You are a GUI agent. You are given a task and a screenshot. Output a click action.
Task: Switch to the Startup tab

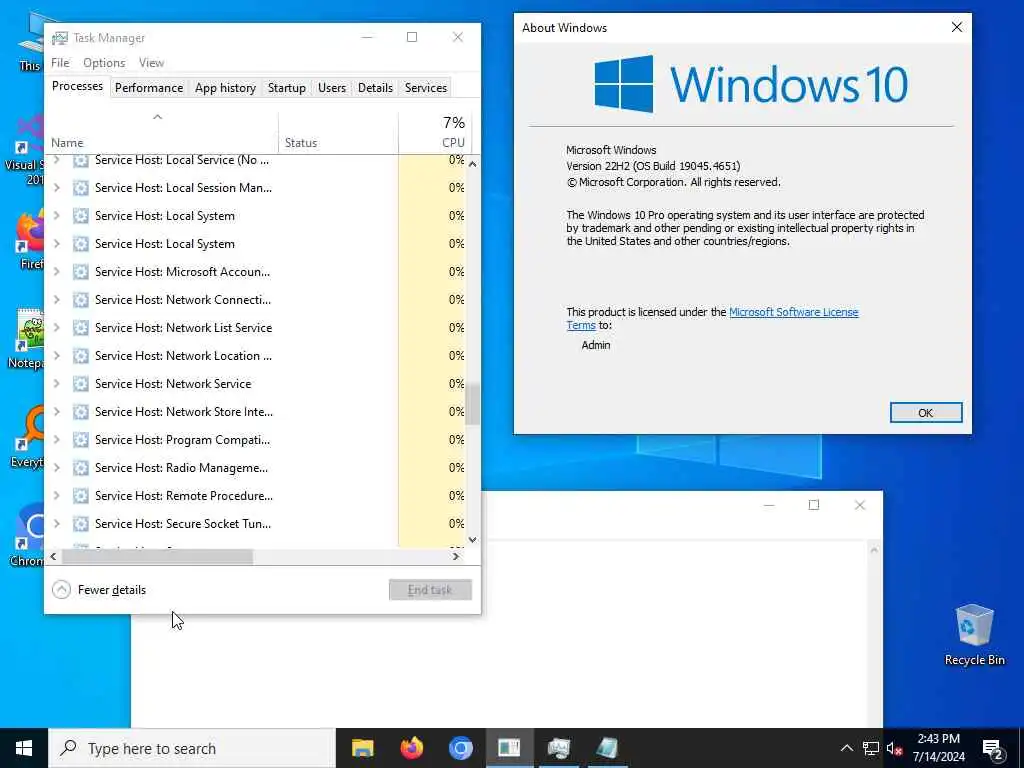[287, 88]
